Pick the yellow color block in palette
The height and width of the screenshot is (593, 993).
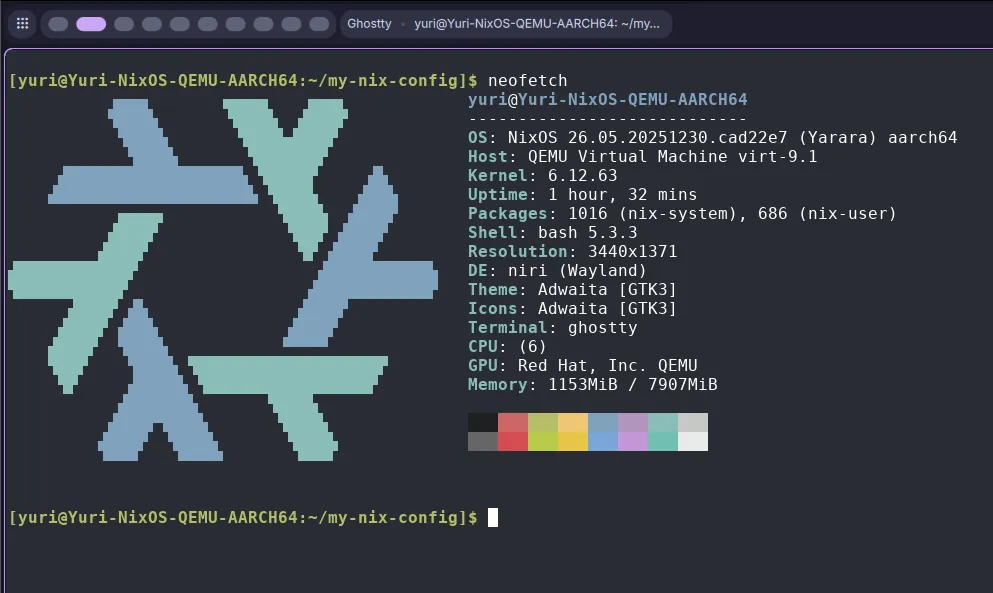click(x=573, y=441)
